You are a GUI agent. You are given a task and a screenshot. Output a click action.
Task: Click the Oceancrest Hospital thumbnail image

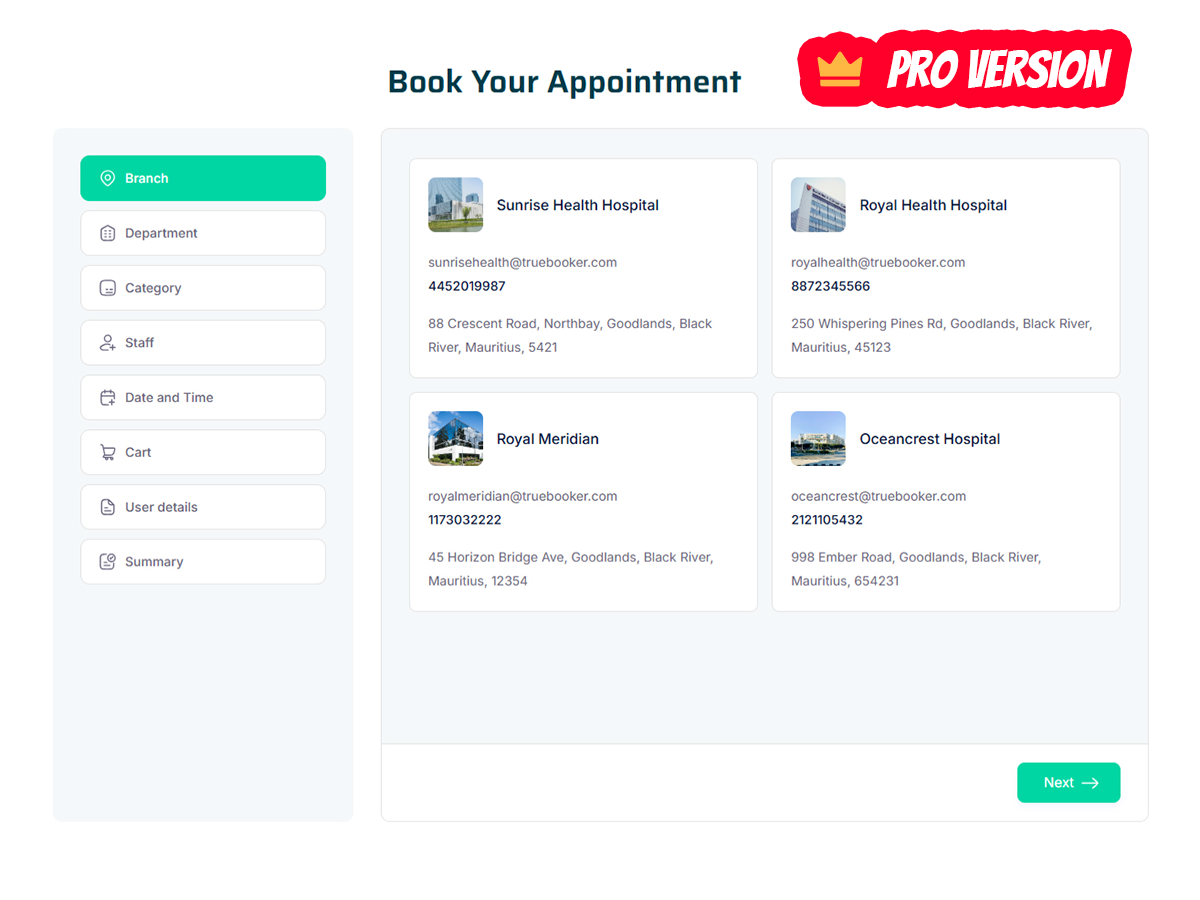tap(818, 438)
